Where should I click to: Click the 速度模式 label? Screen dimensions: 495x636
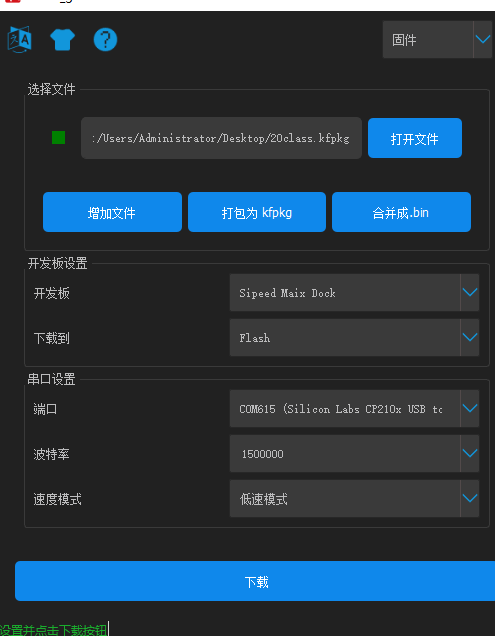tap(58, 499)
